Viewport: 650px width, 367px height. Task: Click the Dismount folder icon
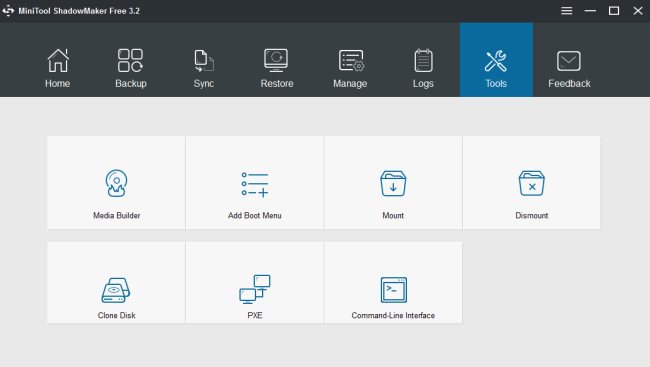[531, 183]
